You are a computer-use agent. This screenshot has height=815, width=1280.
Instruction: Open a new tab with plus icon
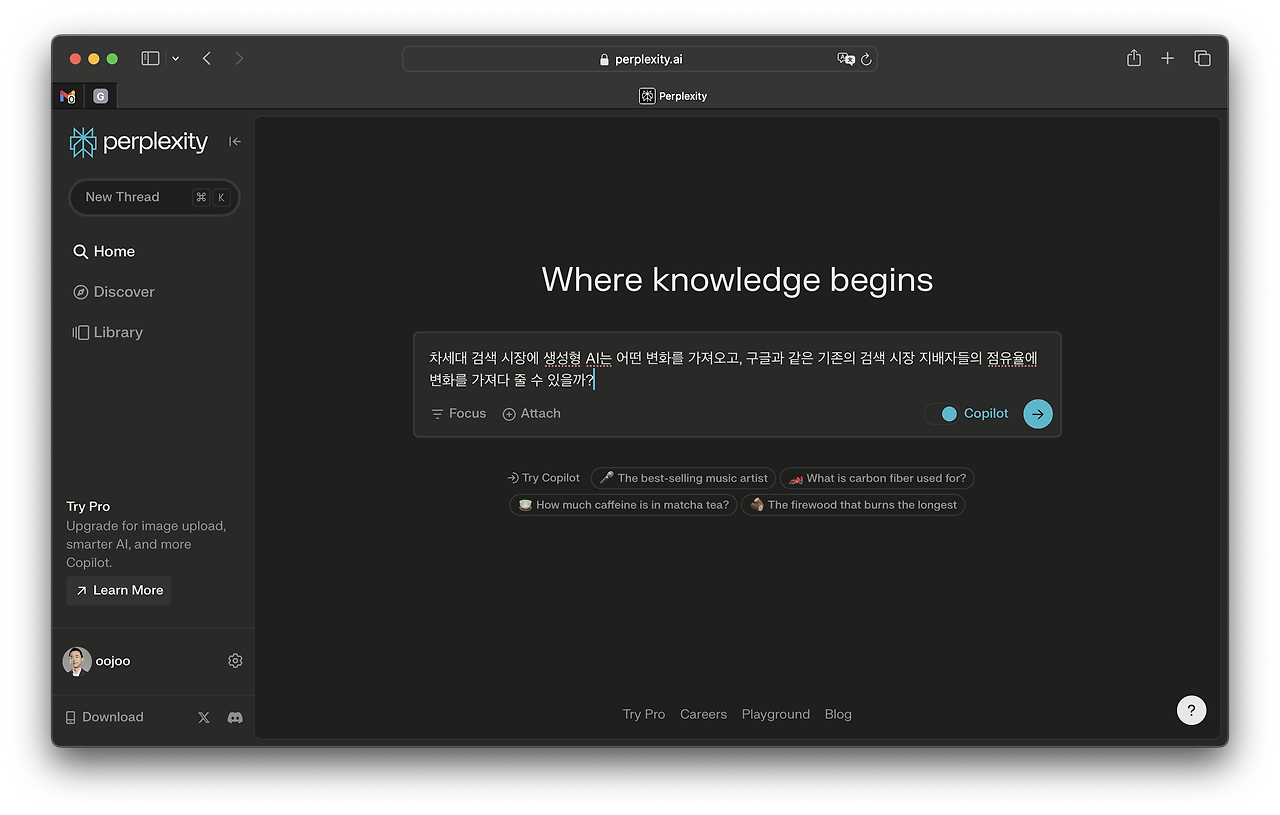click(1167, 59)
